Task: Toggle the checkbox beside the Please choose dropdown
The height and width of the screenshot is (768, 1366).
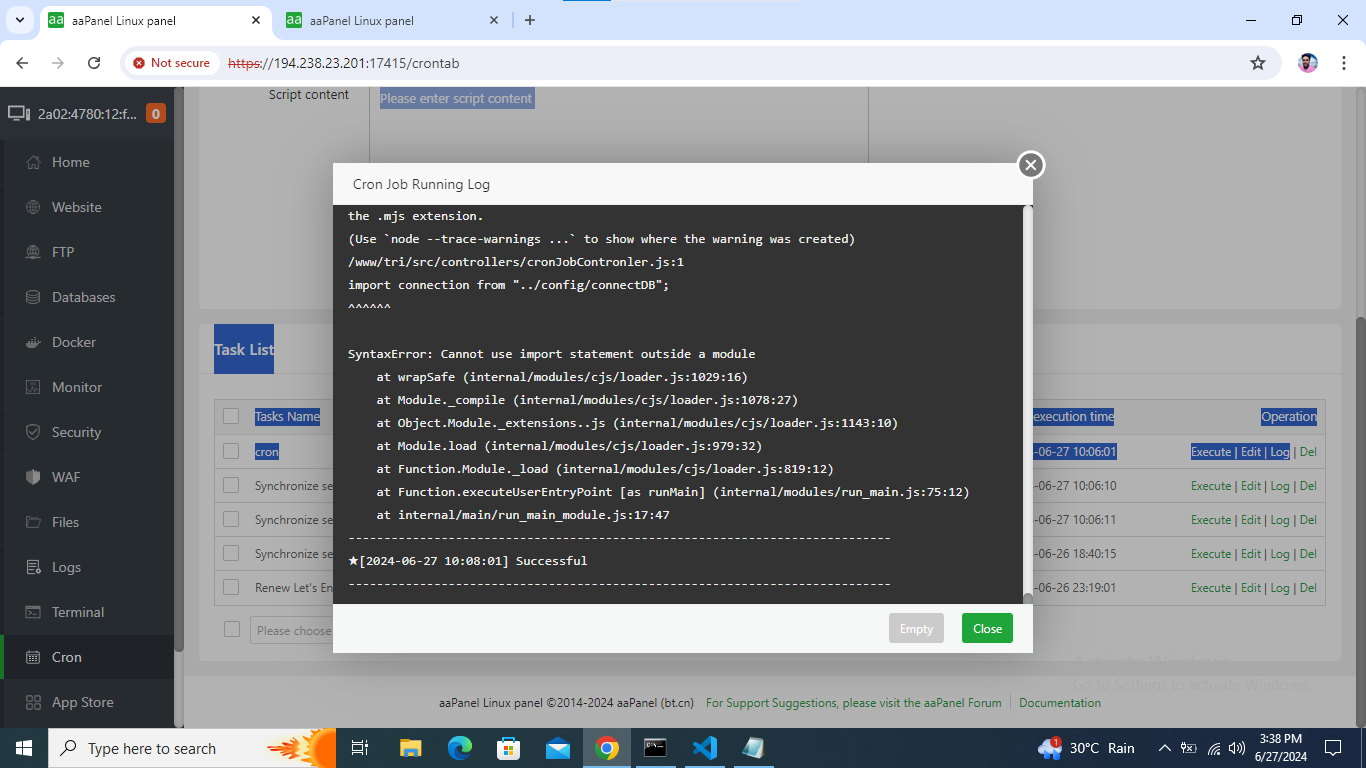Action: tap(232, 629)
